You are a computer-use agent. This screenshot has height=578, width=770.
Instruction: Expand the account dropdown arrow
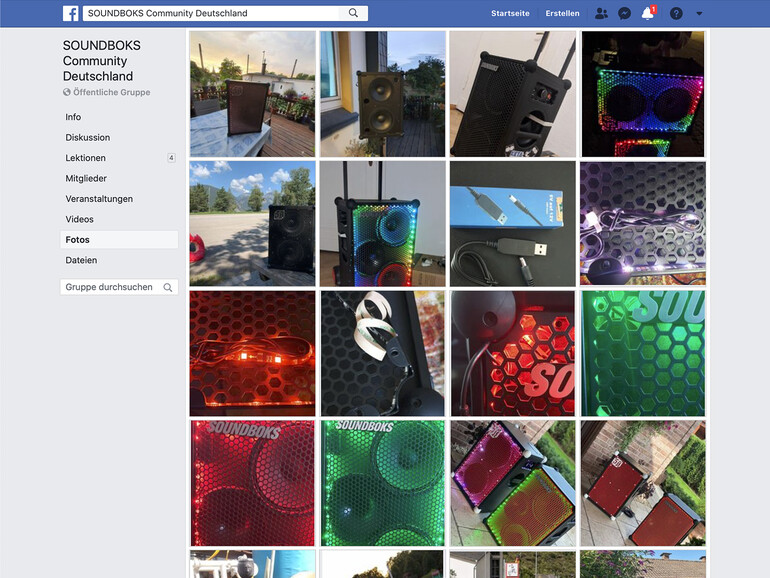pos(699,13)
